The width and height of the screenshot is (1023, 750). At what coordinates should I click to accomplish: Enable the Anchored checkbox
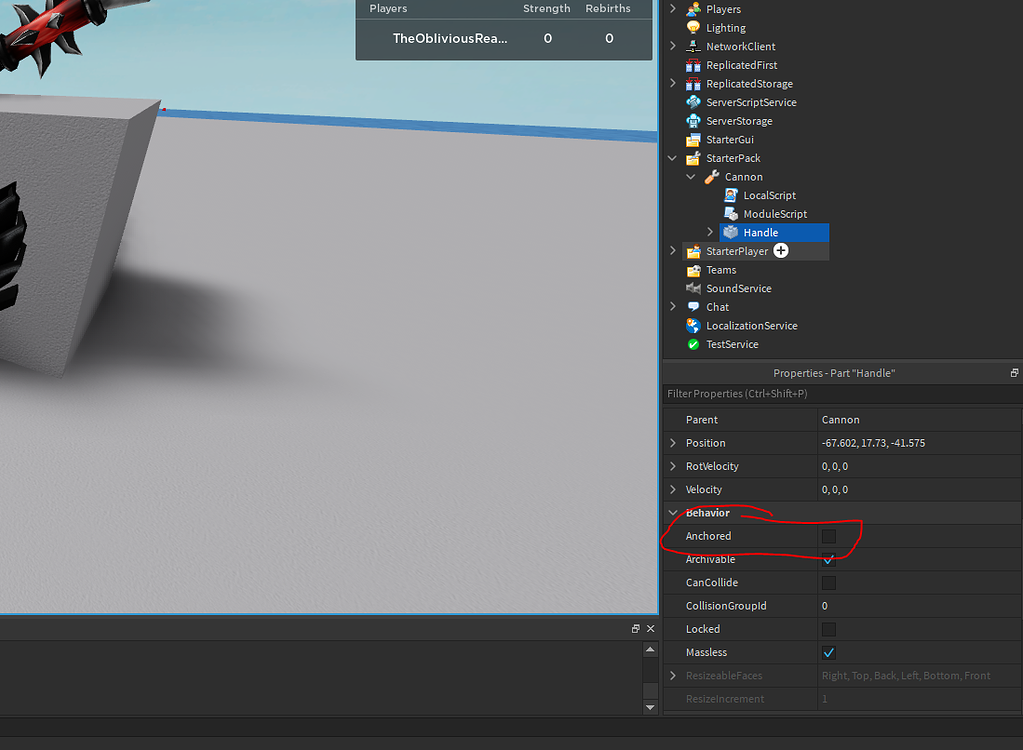click(828, 536)
